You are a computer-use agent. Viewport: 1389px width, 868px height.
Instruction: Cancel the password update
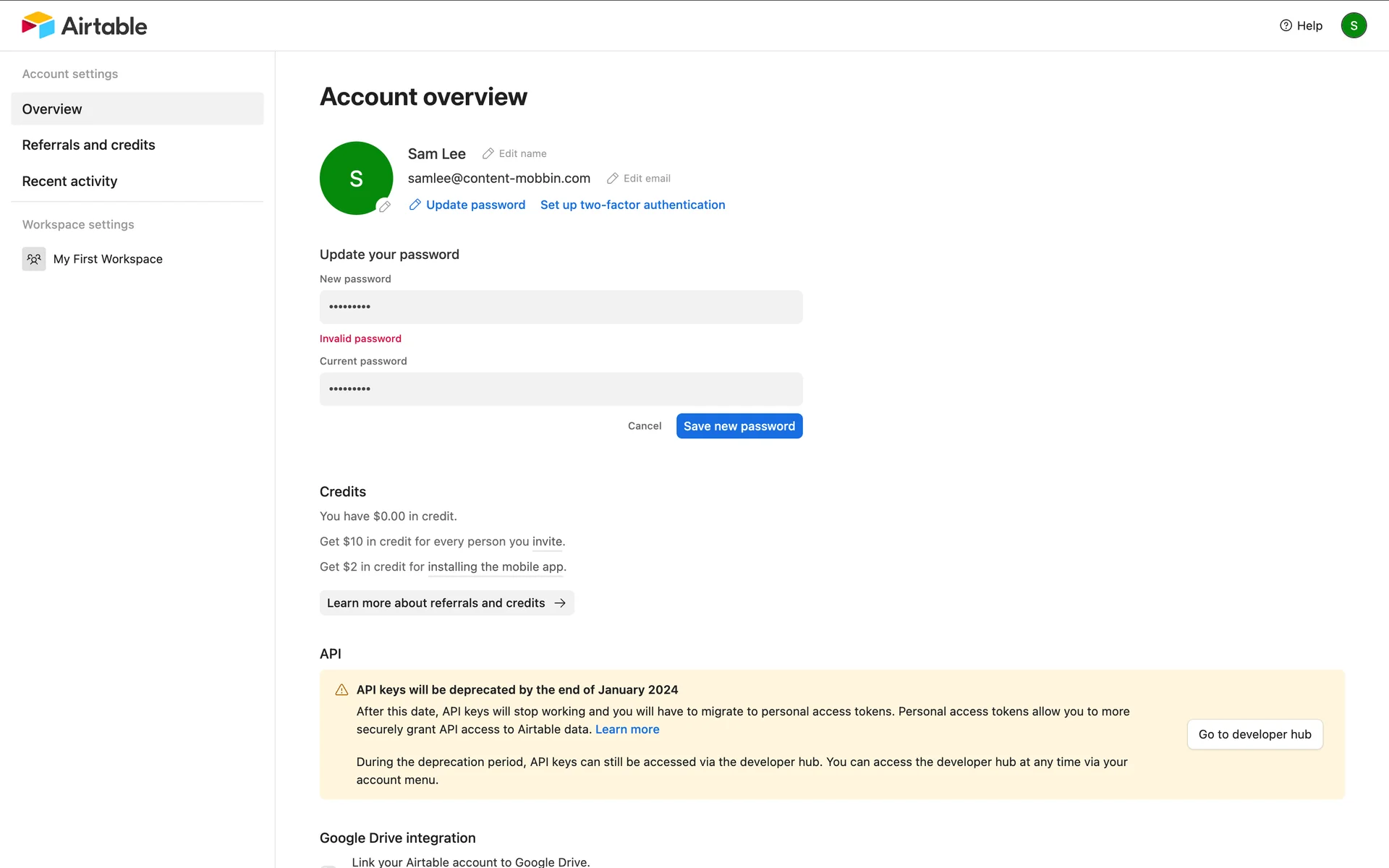pos(644,426)
